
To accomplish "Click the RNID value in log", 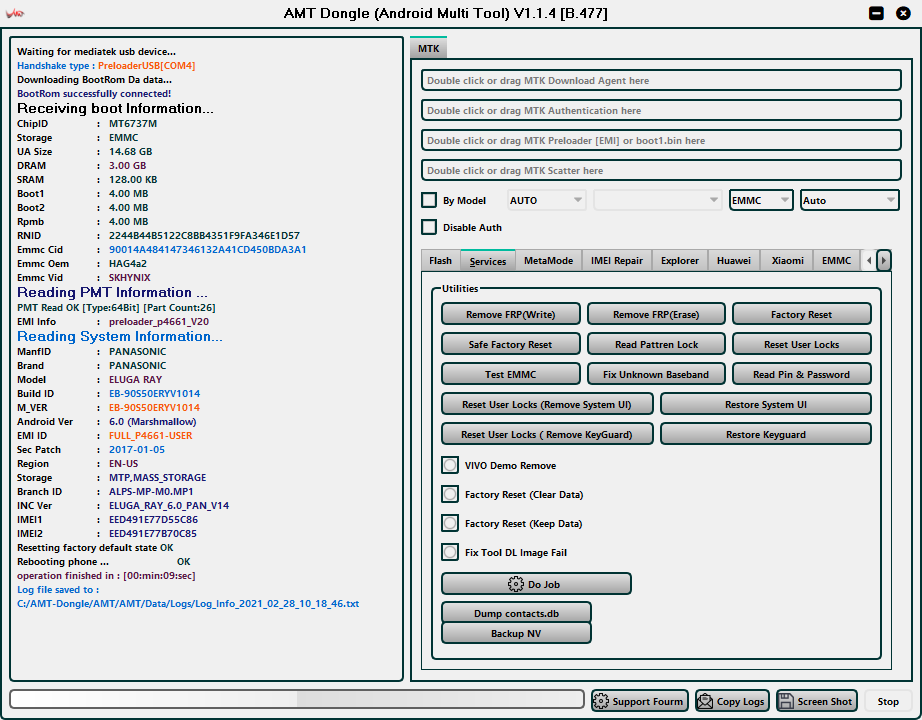I will click(204, 235).
